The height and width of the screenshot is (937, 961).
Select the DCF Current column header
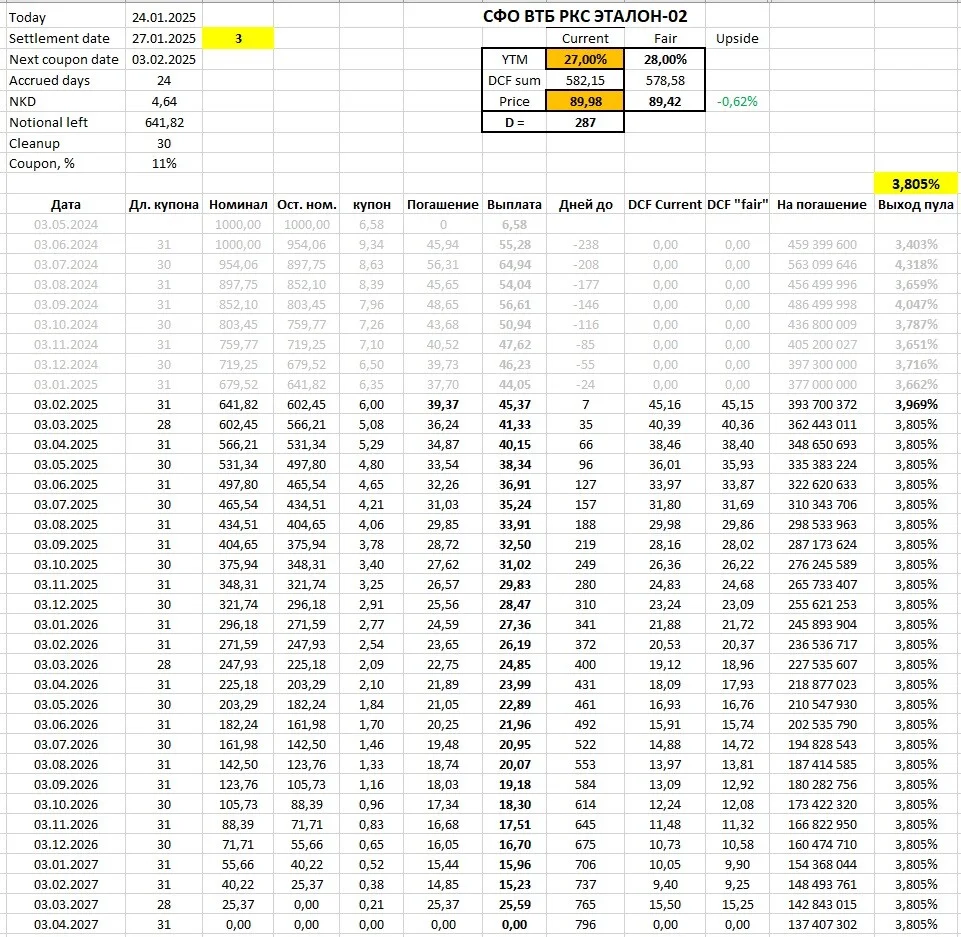pyautogui.click(x=665, y=205)
